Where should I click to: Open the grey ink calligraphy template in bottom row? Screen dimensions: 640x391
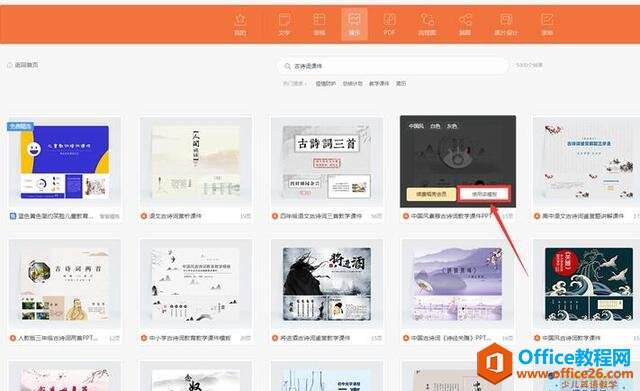(196, 376)
